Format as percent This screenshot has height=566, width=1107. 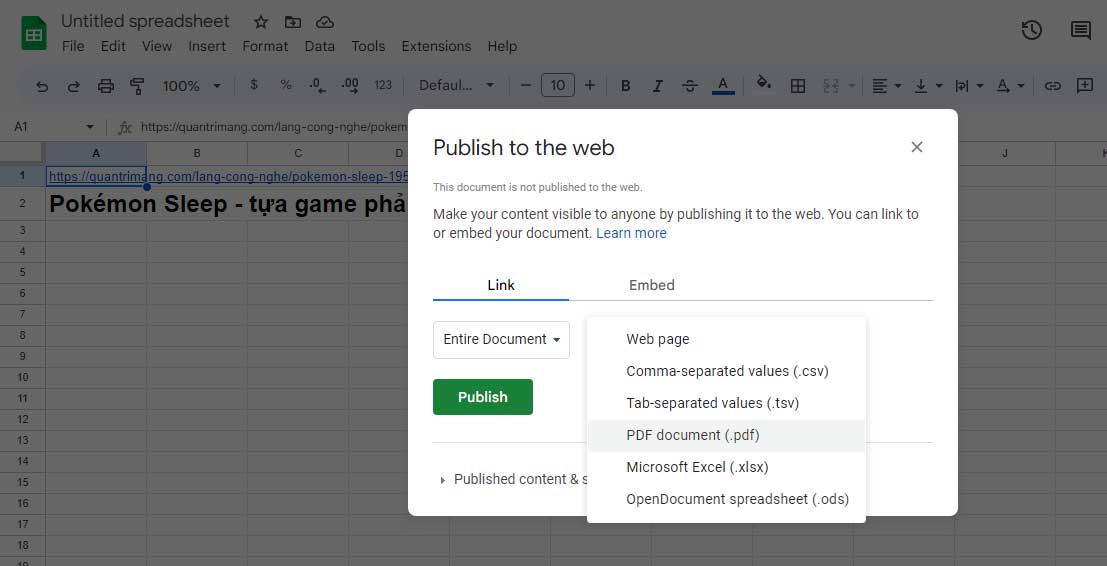point(285,85)
